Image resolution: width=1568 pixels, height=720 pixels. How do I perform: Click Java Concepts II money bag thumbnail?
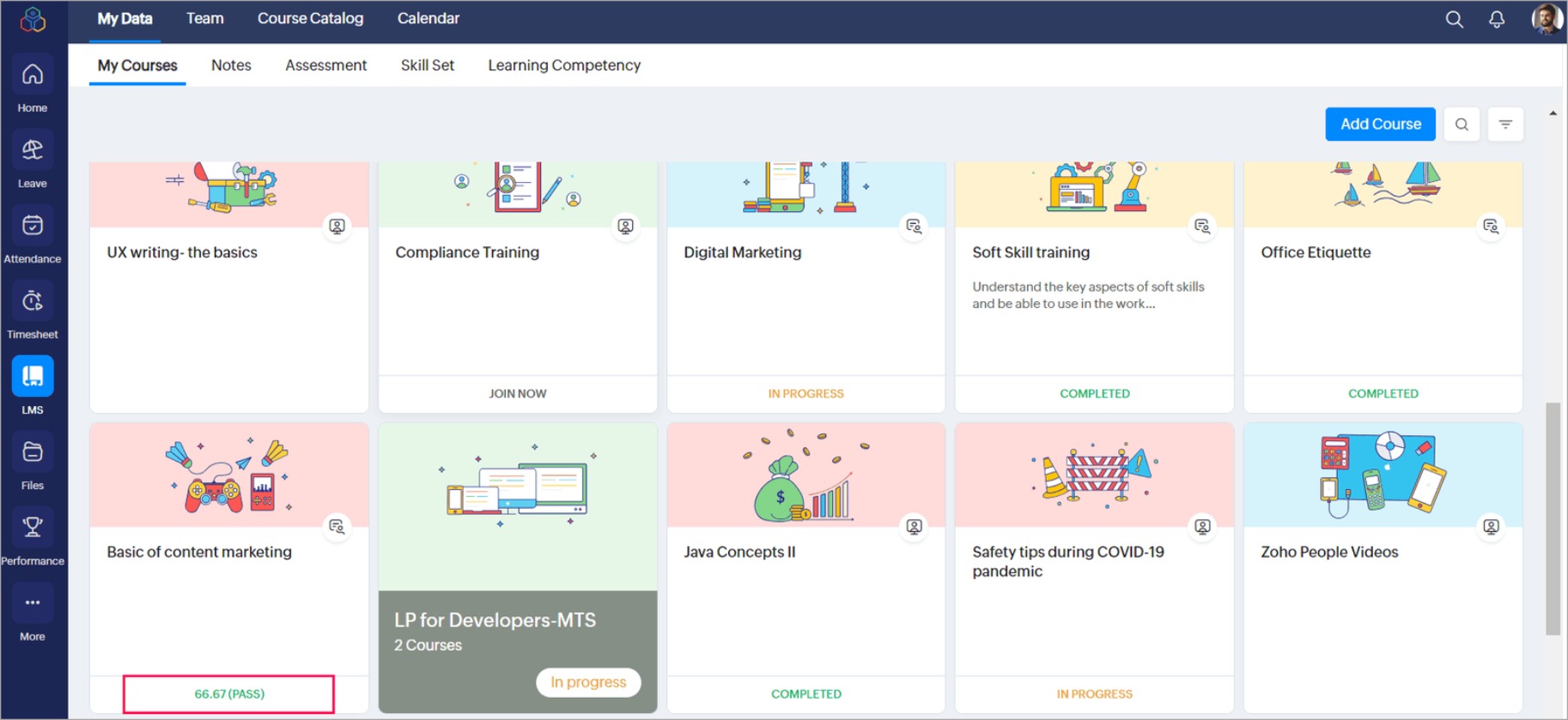coord(805,475)
